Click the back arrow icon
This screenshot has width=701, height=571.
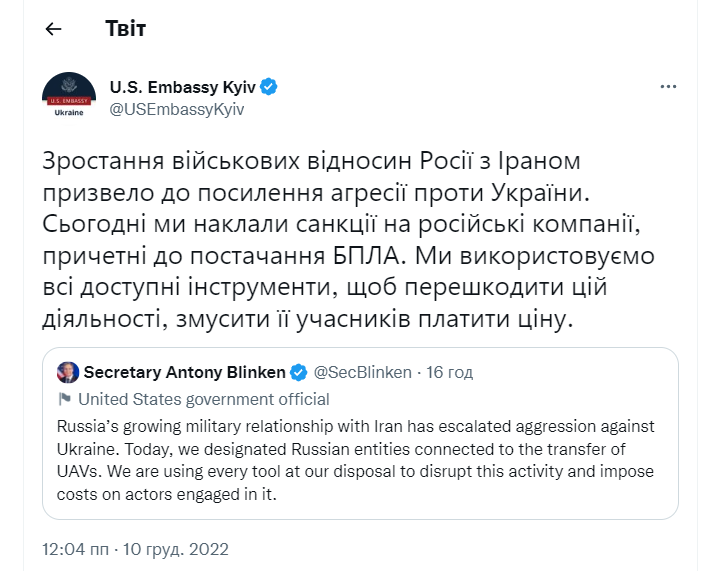click(53, 29)
